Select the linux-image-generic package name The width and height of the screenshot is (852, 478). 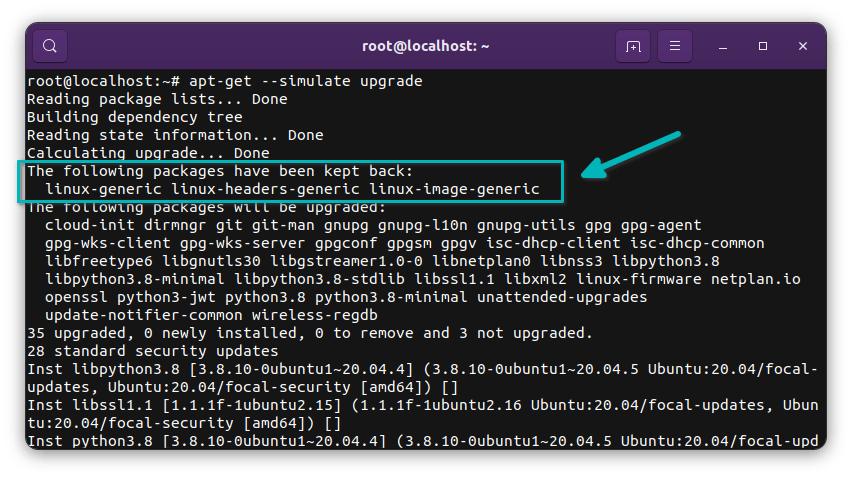pos(454,189)
